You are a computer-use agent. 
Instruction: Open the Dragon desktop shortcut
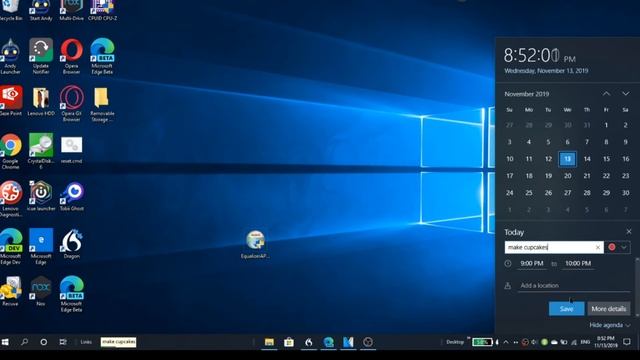coord(71,244)
